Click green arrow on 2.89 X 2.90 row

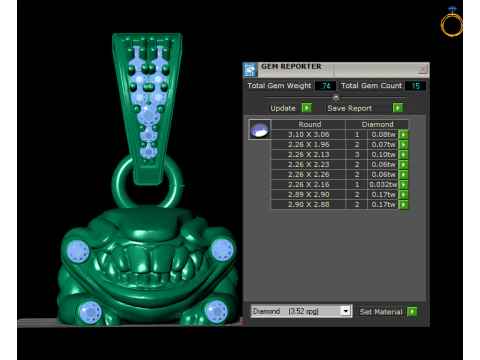point(403,194)
